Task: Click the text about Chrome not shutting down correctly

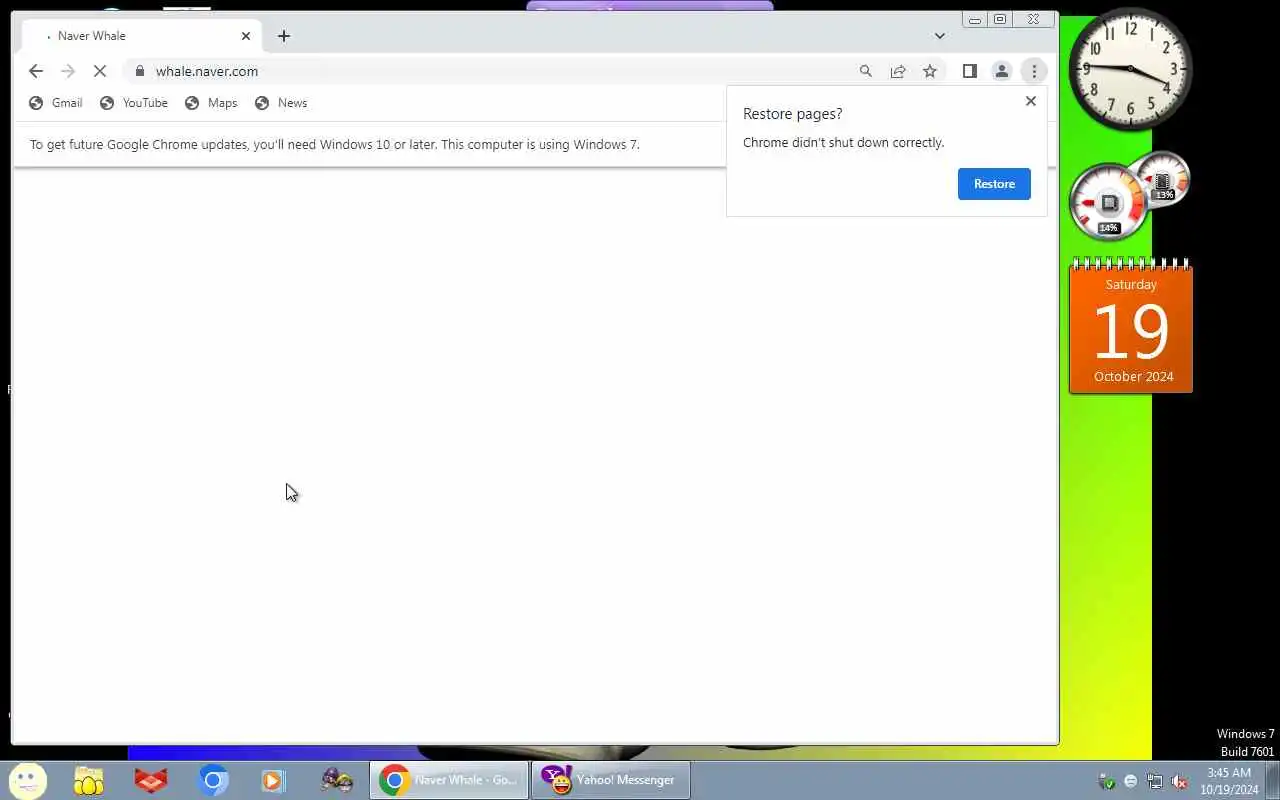Action: [x=843, y=143]
